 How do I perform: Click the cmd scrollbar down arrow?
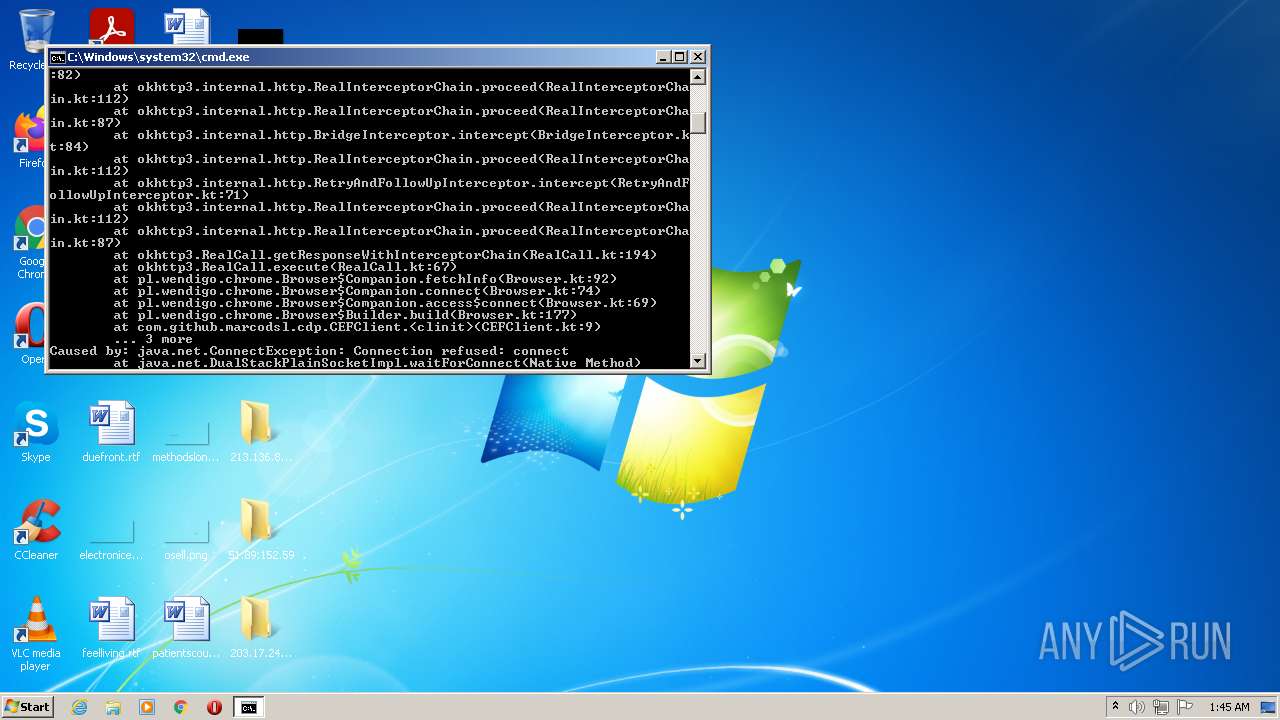point(698,360)
